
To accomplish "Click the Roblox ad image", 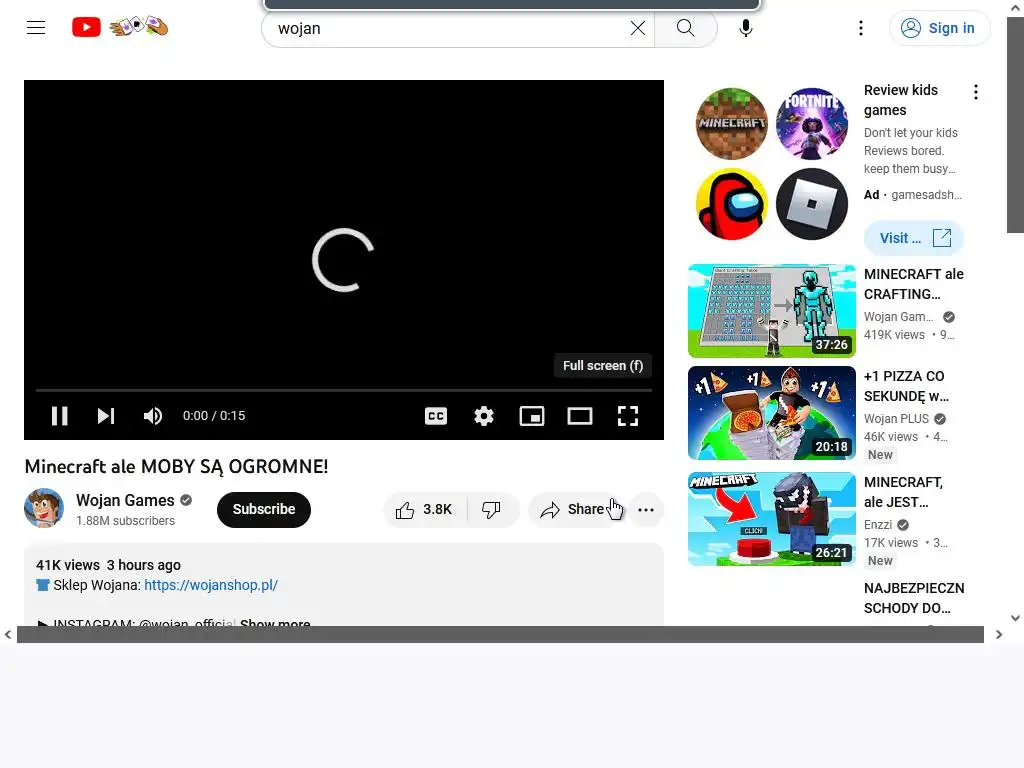I will coord(812,204).
